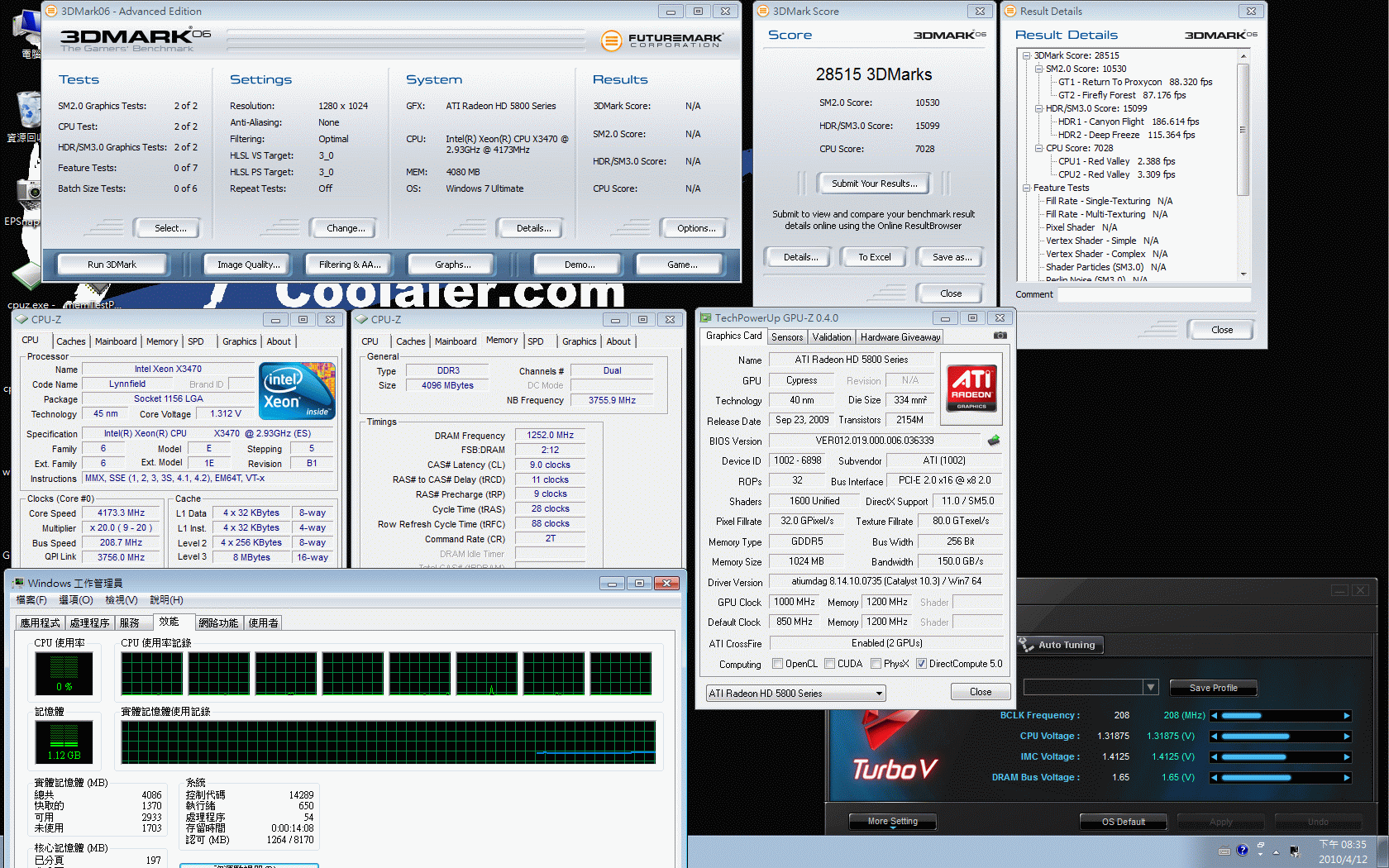Click the Run 3DMark button
Image resolution: width=1389 pixels, height=868 pixels.
[112, 265]
